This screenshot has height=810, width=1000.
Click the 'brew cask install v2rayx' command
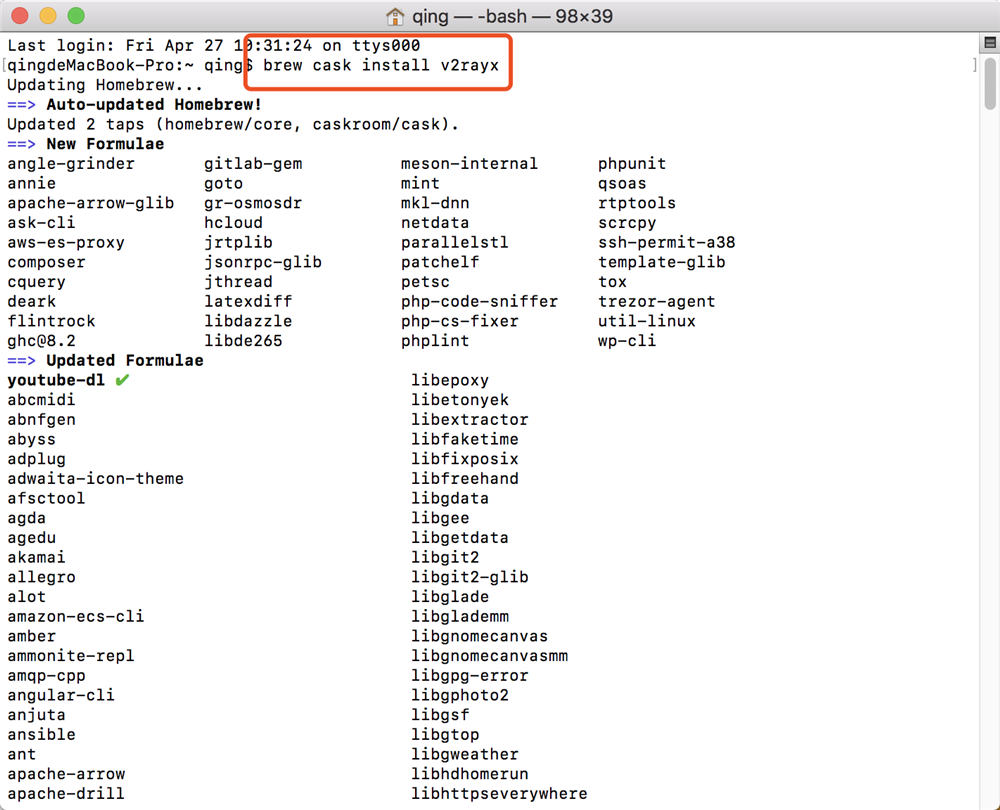coord(381,65)
